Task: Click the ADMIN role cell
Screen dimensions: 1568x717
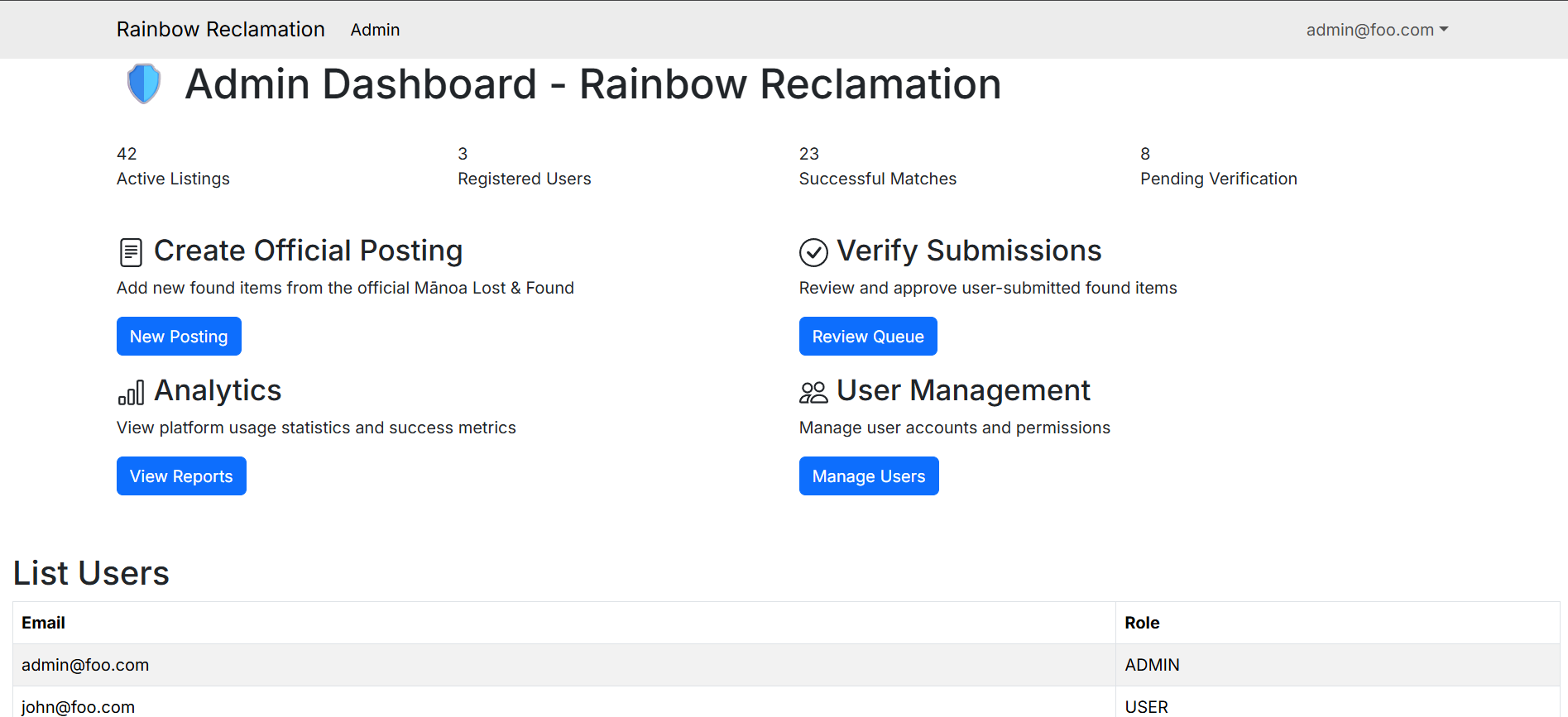Action: click(1152, 665)
